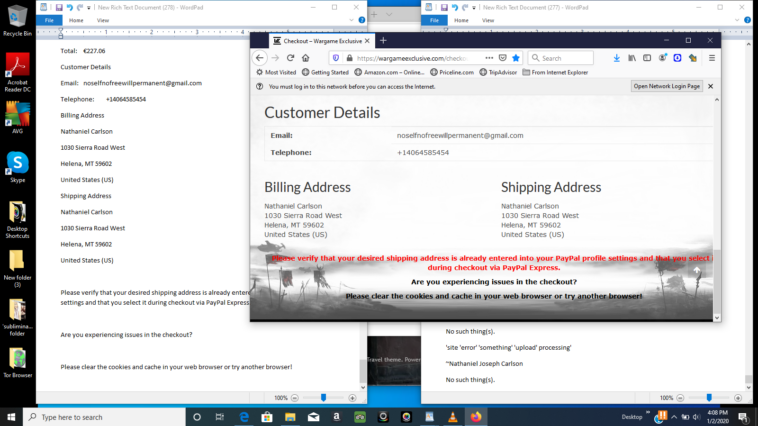Click the back arrow in Firefox
Image resolution: width=758 pixels, height=426 pixels.
pos(260,58)
